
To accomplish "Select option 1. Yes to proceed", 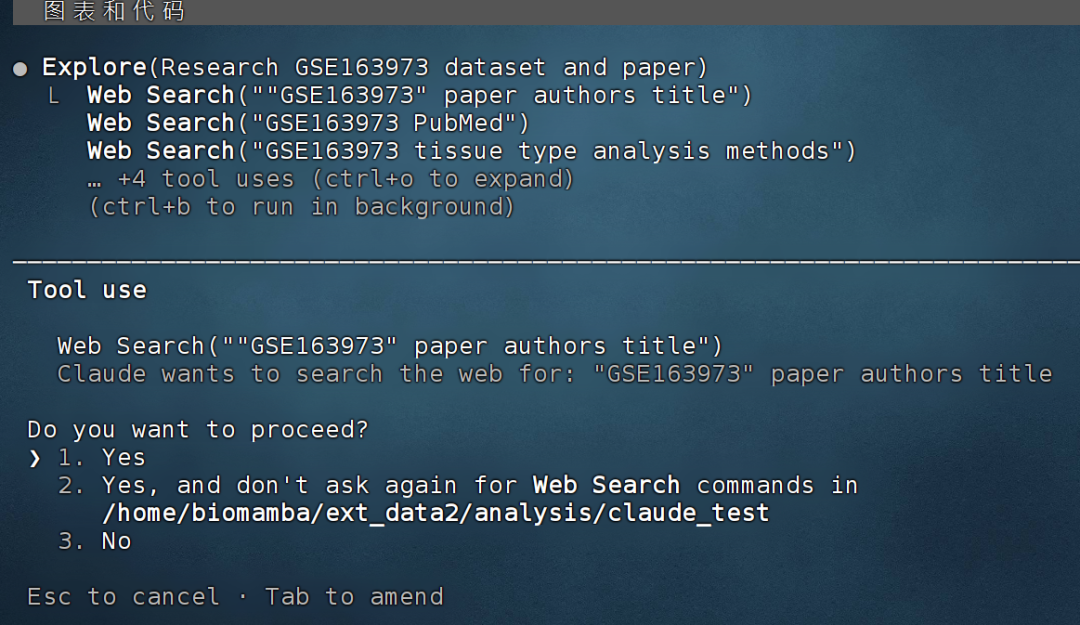I will [x=101, y=458].
